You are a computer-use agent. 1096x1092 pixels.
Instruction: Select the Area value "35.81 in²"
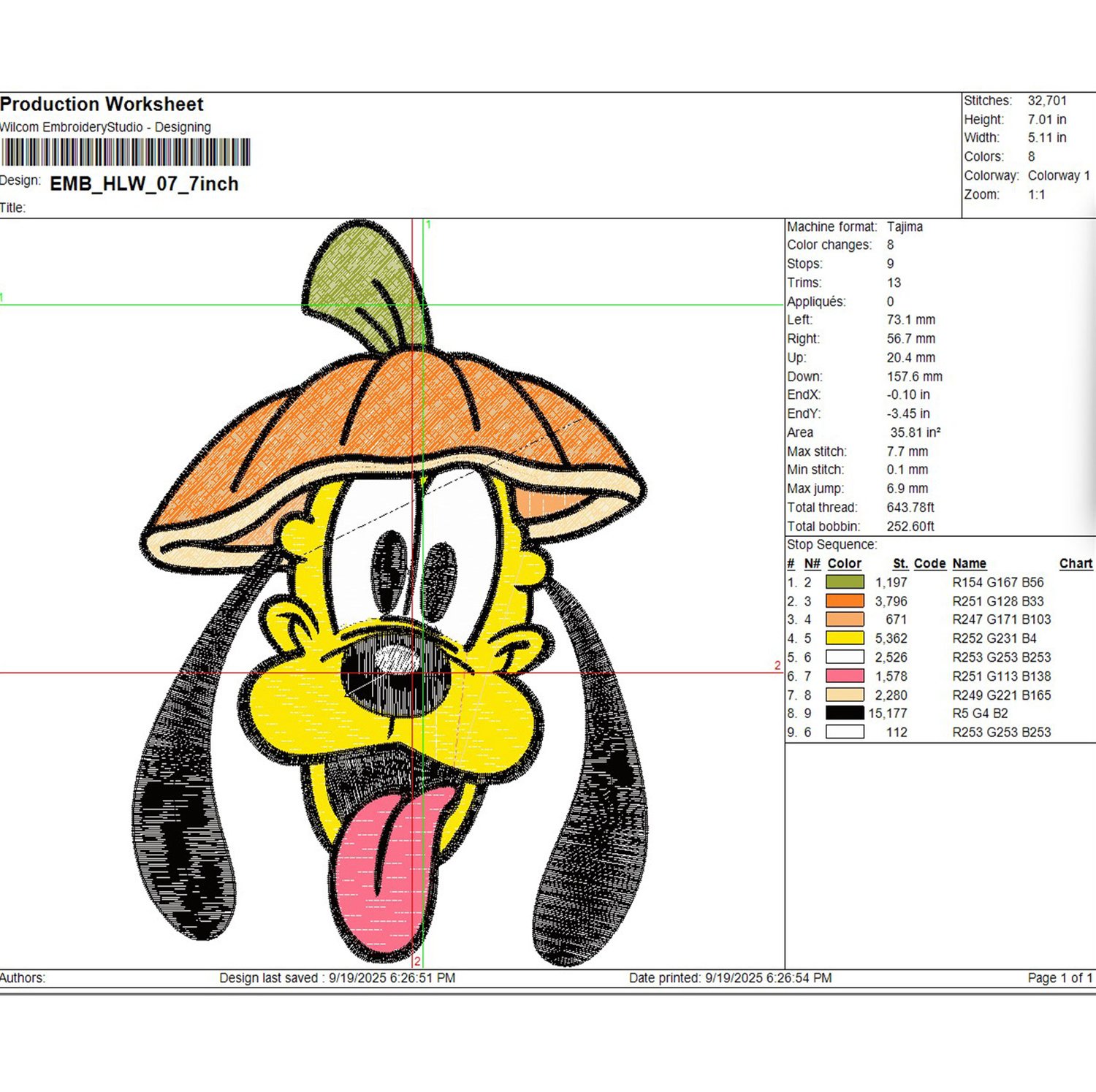(915, 432)
